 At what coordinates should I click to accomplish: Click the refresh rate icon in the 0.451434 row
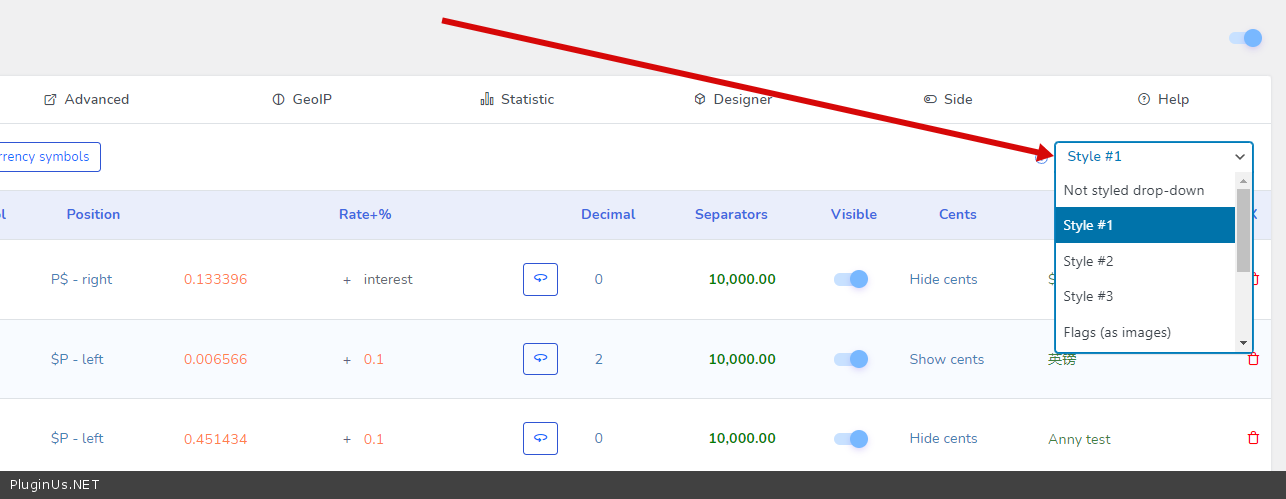(540, 438)
